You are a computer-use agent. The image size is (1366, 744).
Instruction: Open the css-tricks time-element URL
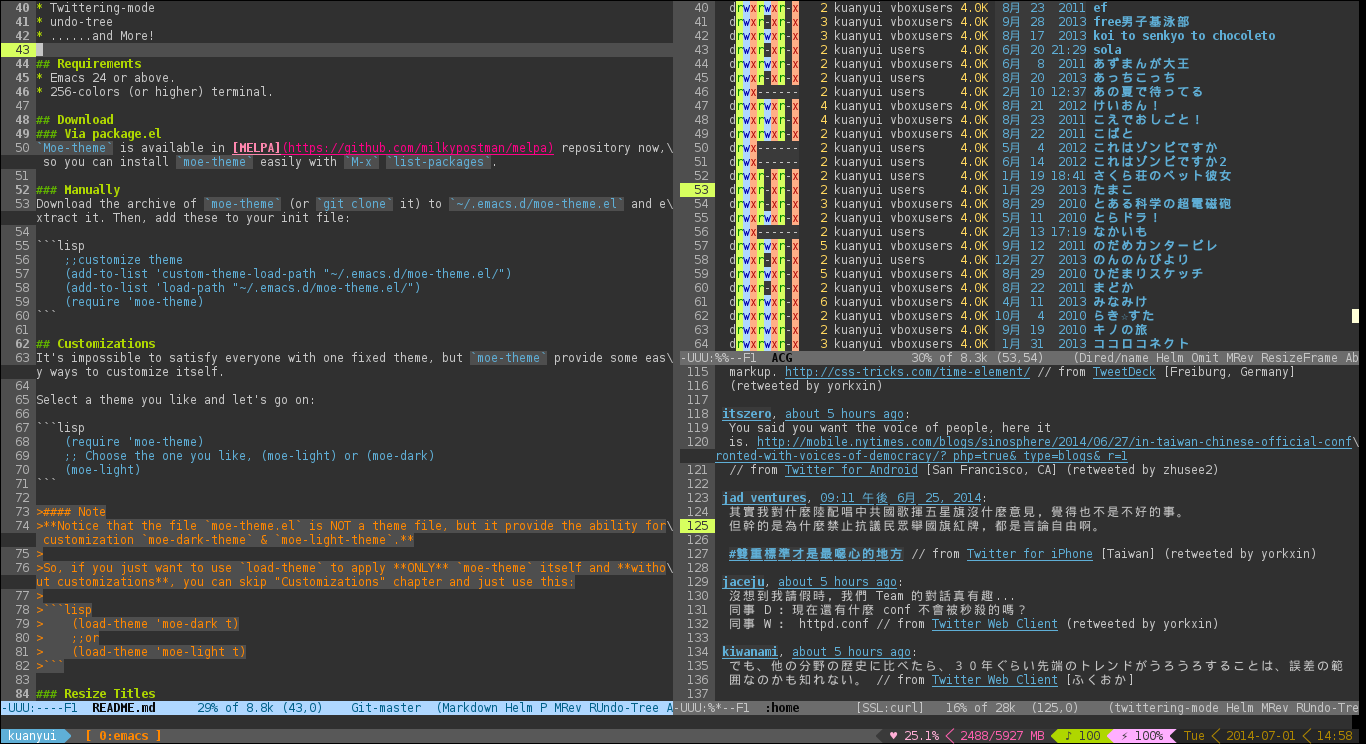click(907, 372)
